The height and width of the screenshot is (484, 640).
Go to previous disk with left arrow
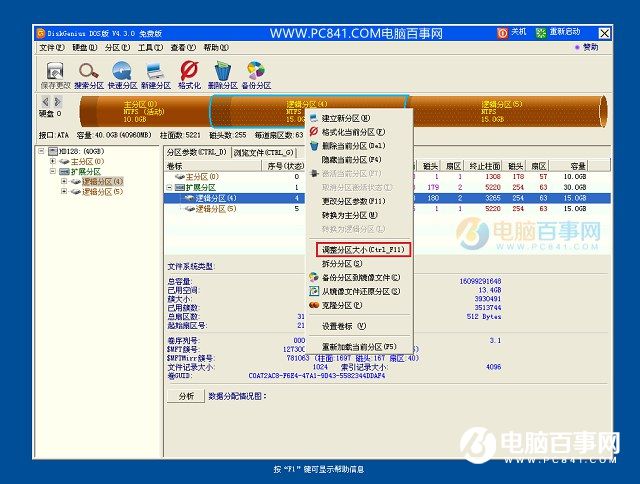pos(45,101)
